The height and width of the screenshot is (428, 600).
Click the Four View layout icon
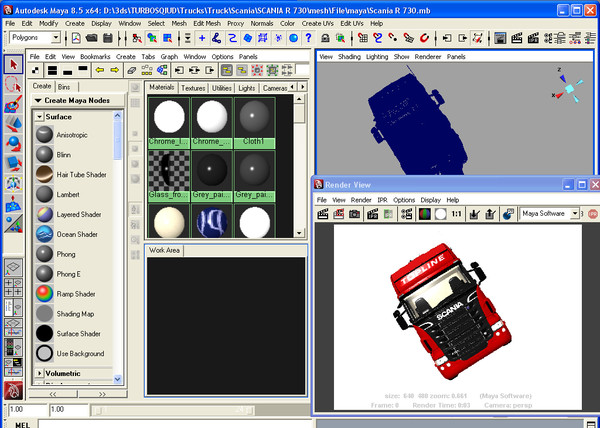click(14, 288)
